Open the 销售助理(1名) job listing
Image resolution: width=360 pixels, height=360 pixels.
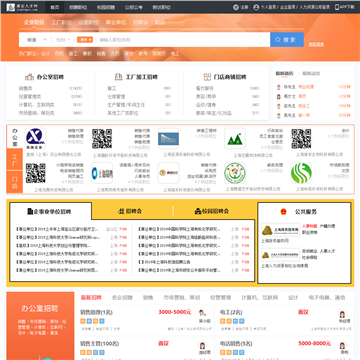(x=96, y=313)
